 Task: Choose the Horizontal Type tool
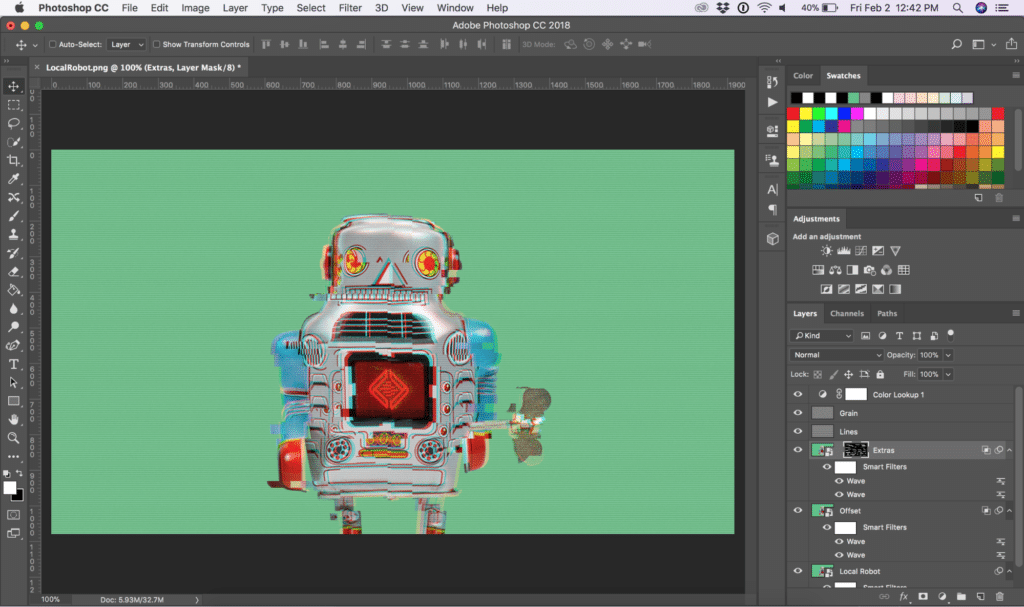tap(14, 364)
